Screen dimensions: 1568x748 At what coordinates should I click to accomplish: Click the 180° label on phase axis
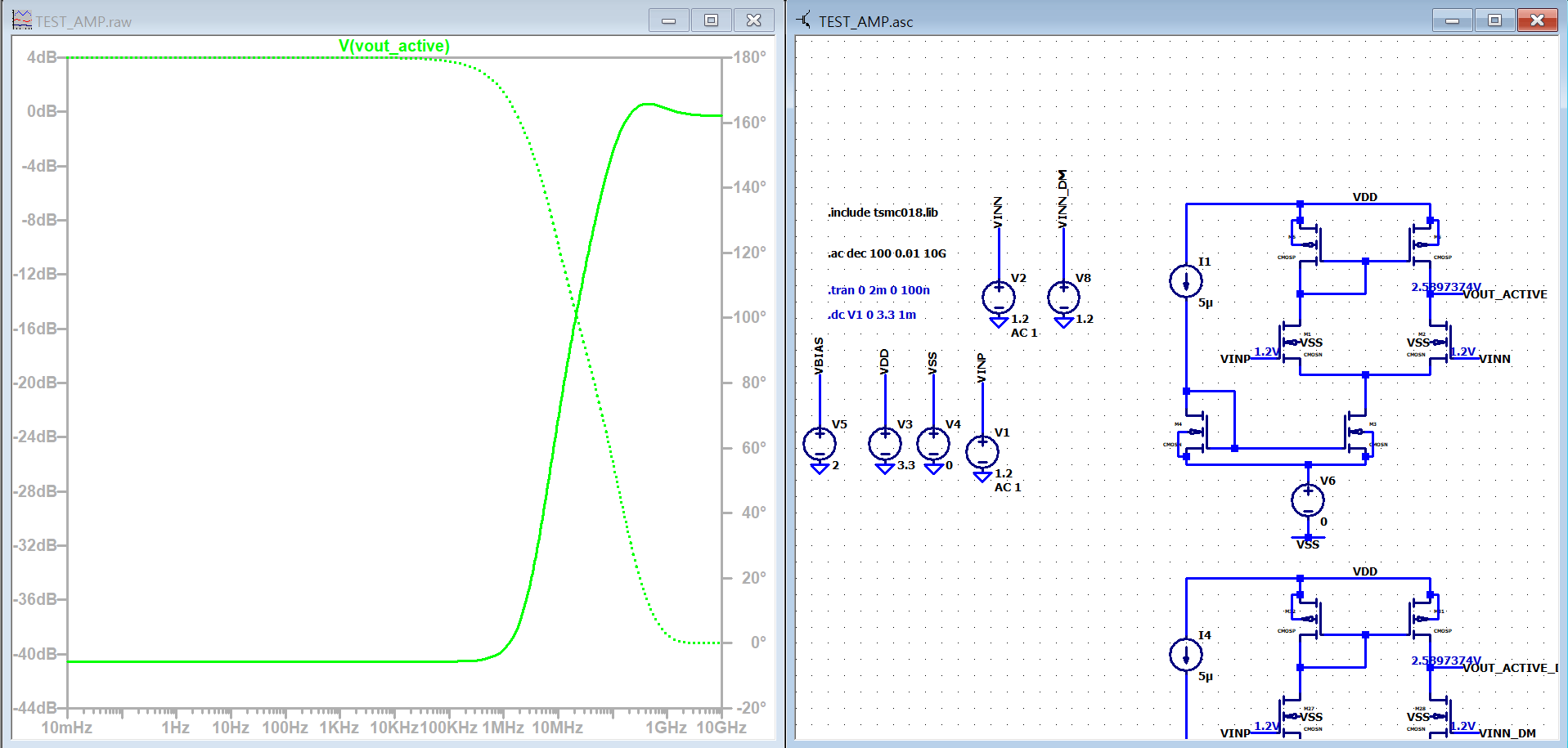749,57
